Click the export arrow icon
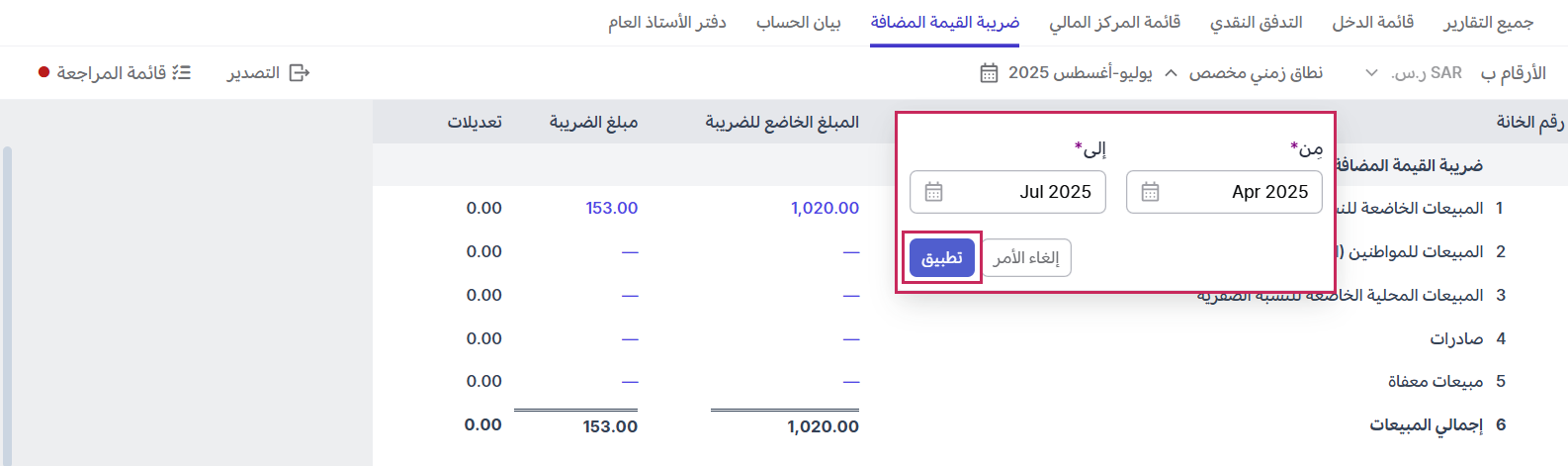This screenshot has width=1568, height=466. 300,73
